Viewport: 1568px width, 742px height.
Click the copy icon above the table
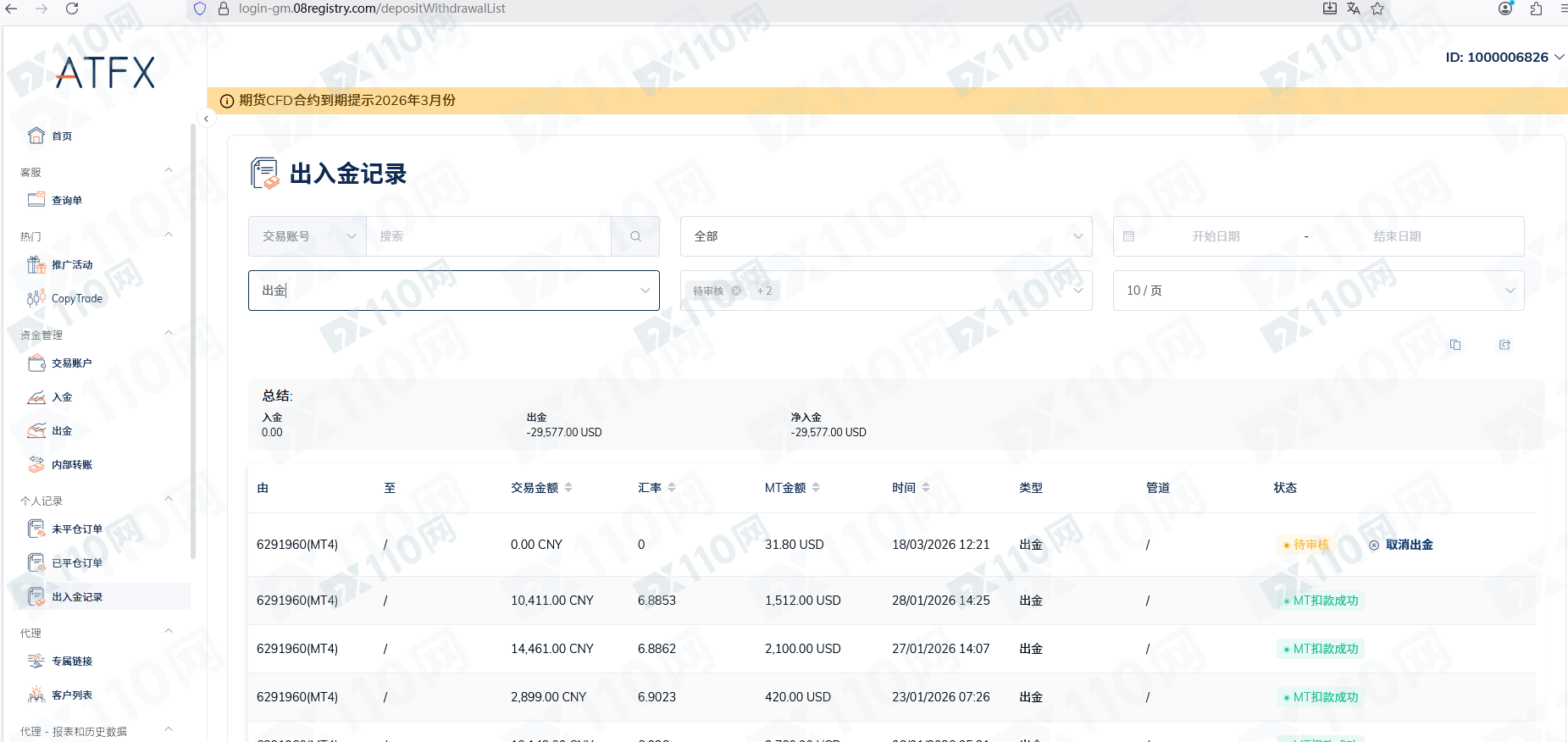1455,345
